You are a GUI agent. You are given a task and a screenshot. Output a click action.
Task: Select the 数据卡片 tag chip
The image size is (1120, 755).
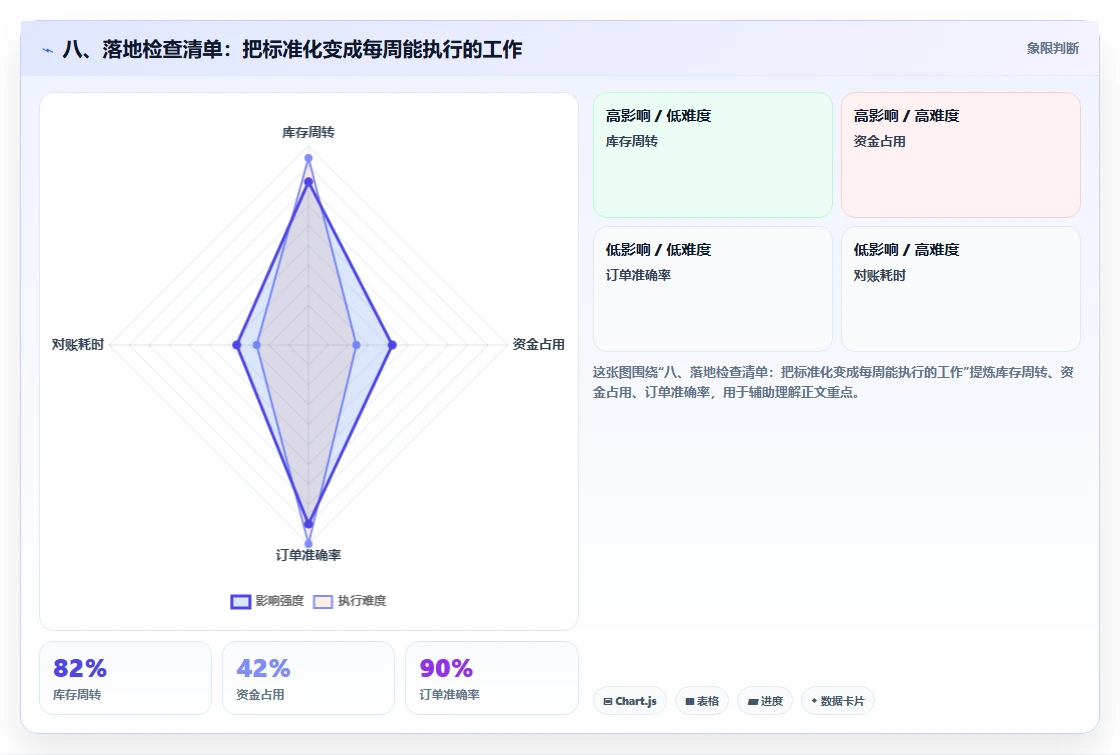click(x=838, y=701)
